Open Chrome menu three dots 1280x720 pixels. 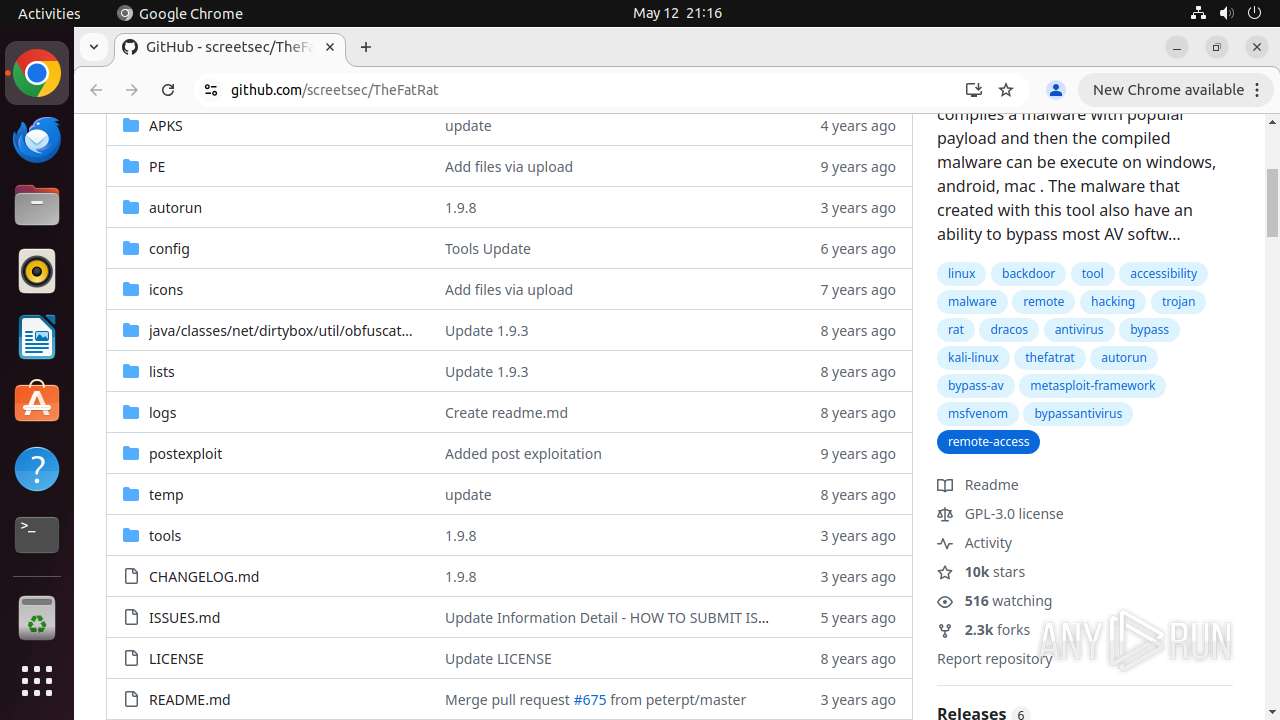click(x=1257, y=90)
